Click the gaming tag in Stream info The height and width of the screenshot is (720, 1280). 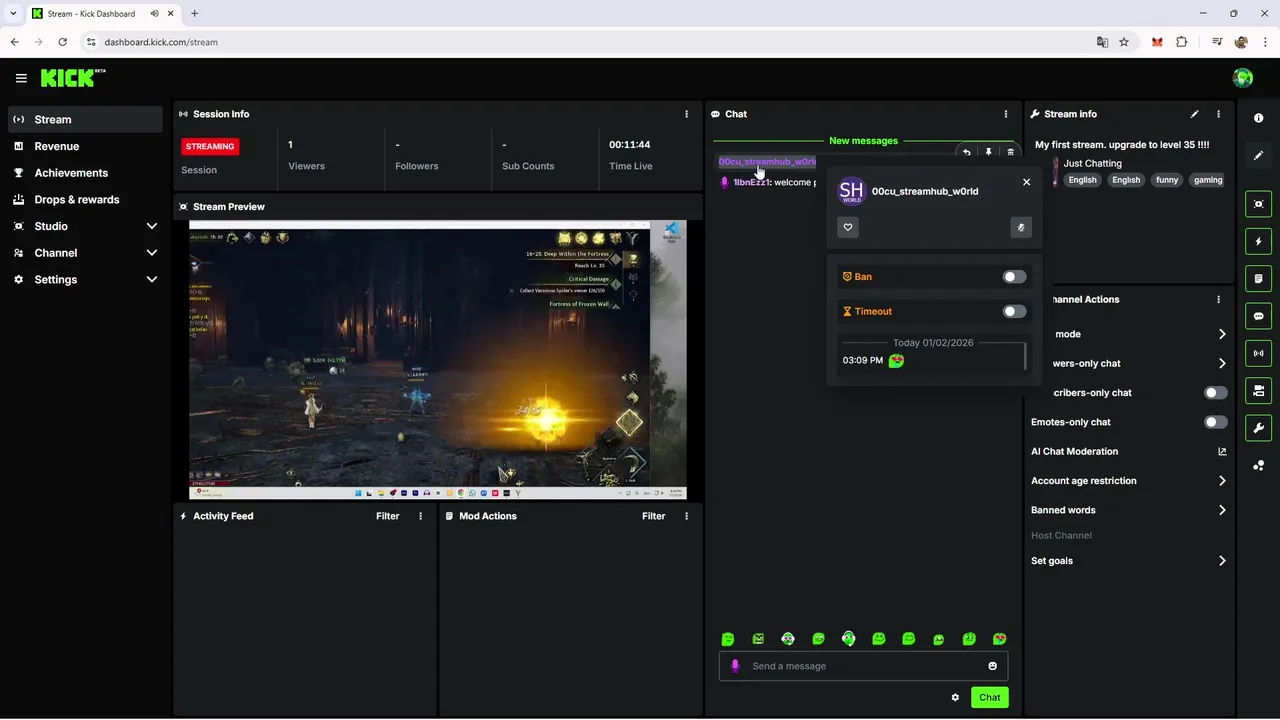pos(1207,180)
